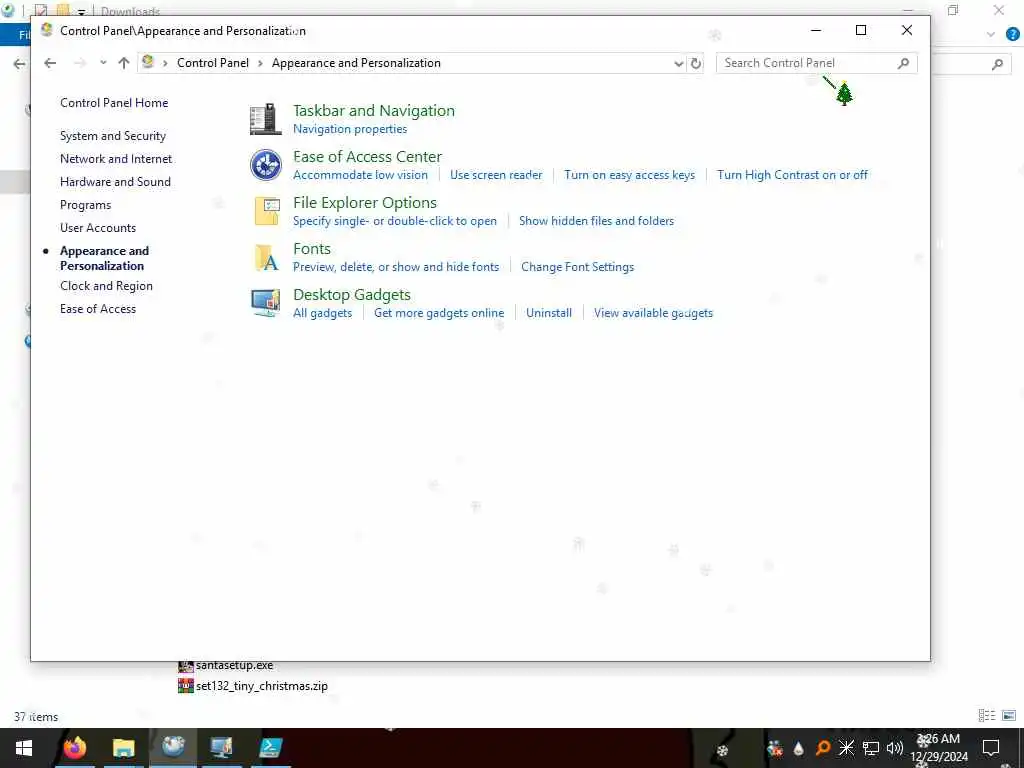Viewport: 1024px width, 768px height.
Task: Click View available gadgets link
Action: click(x=653, y=313)
